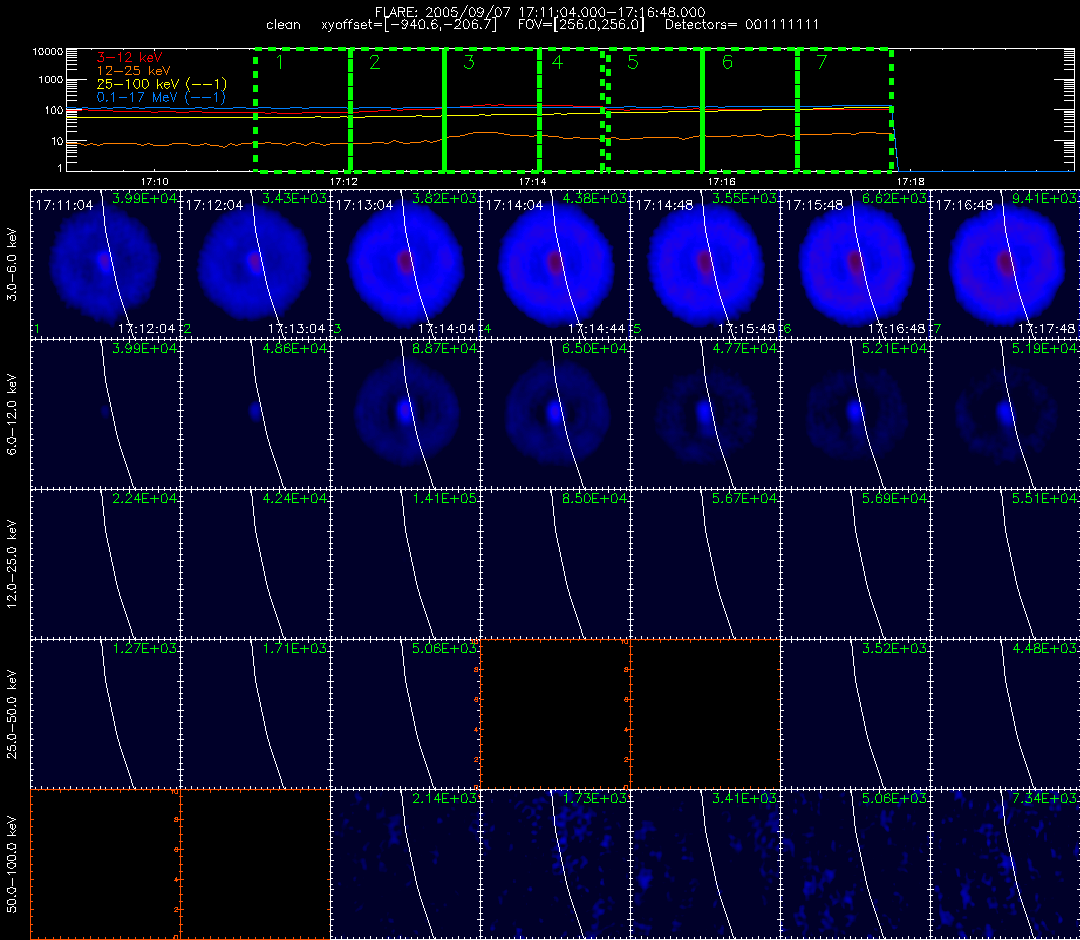Click the red 3-12 keV legend entry
Image resolution: width=1080 pixels, height=940 pixels.
129,57
